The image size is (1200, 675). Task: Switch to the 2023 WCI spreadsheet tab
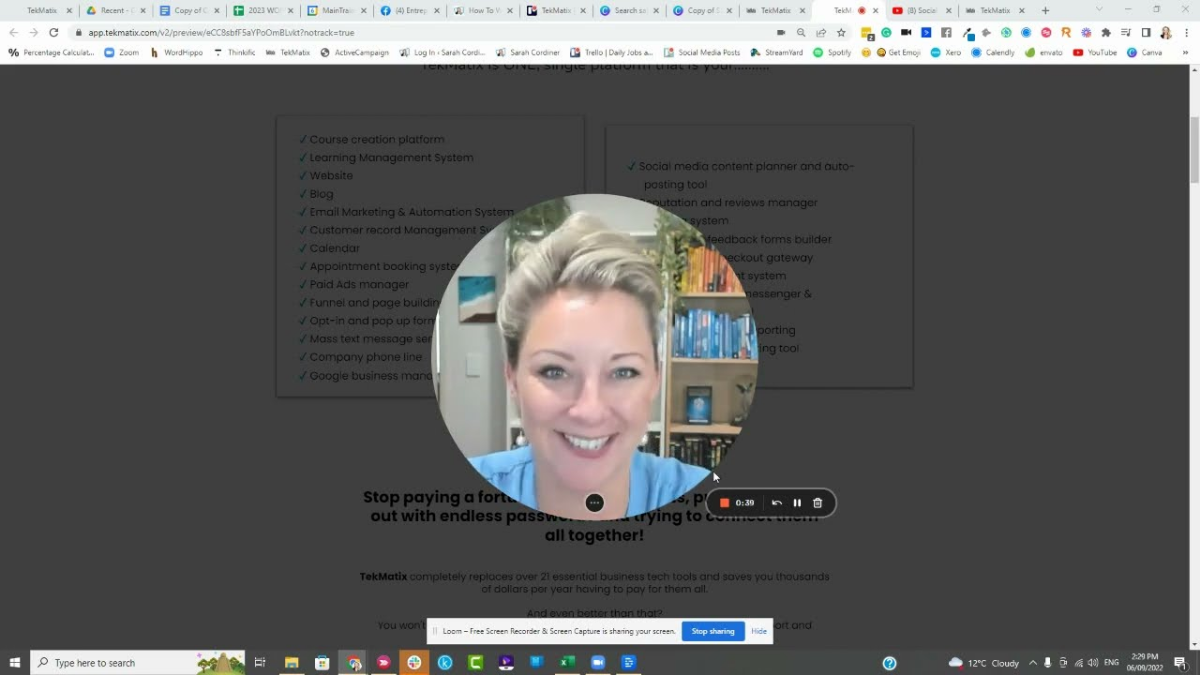point(263,10)
